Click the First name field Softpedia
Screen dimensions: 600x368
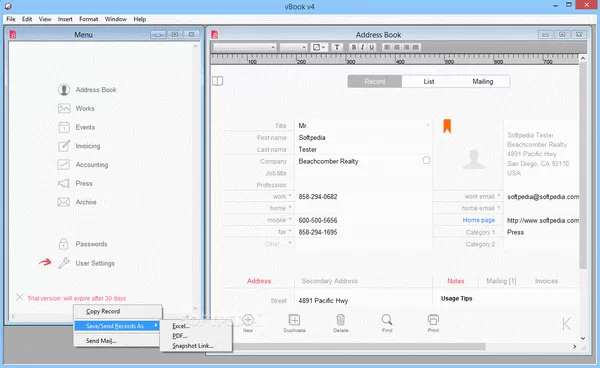tap(364, 137)
